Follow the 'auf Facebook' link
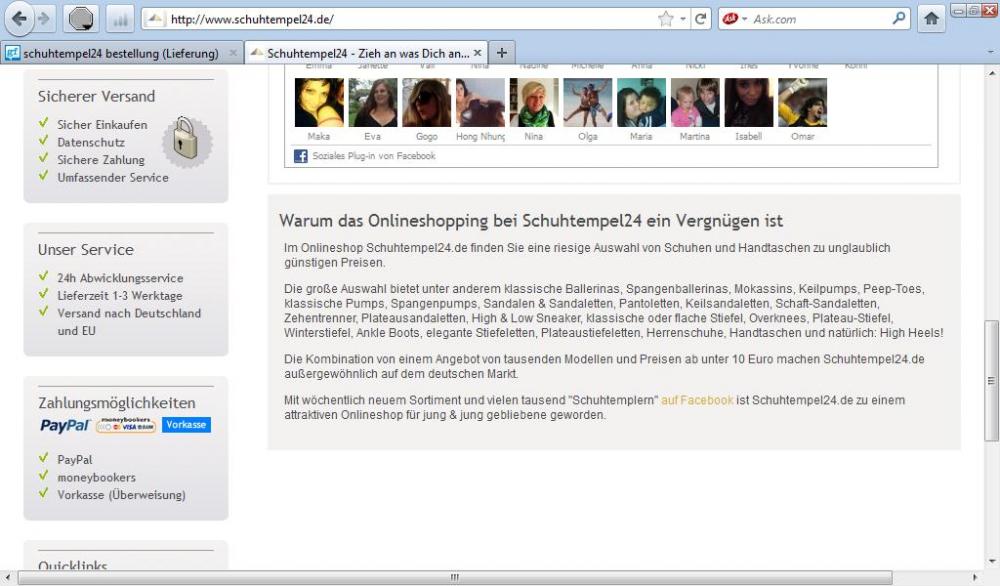The image size is (1000, 586). pyautogui.click(x=697, y=400)
